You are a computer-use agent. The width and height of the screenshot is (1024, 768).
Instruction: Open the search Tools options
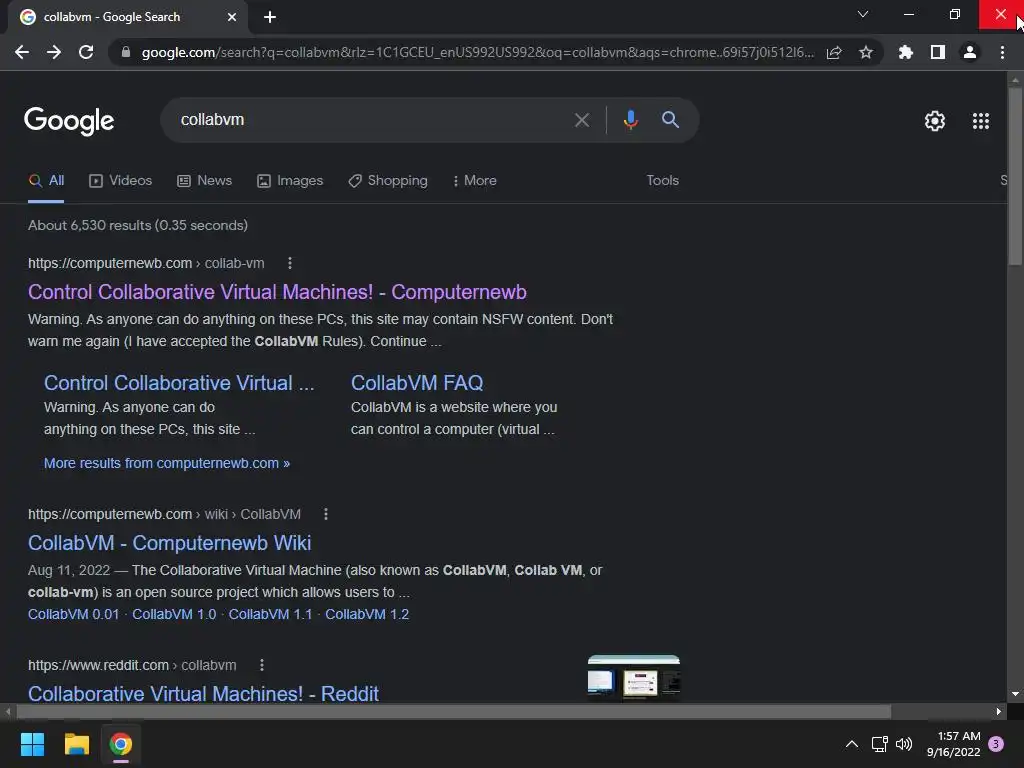point(662,180)
